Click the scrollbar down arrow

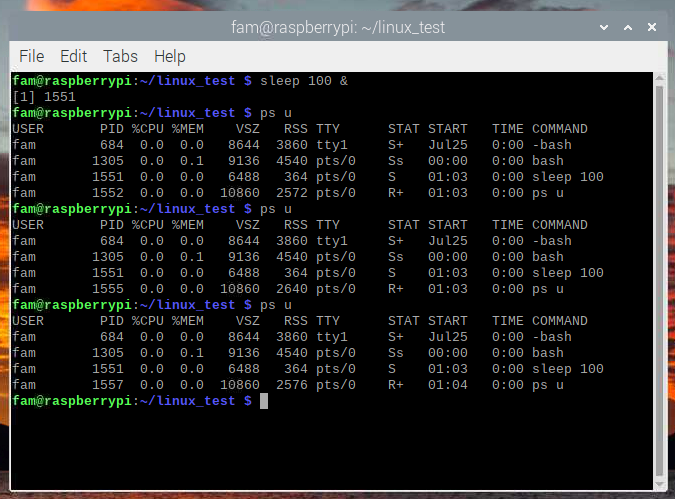point(660,485)
